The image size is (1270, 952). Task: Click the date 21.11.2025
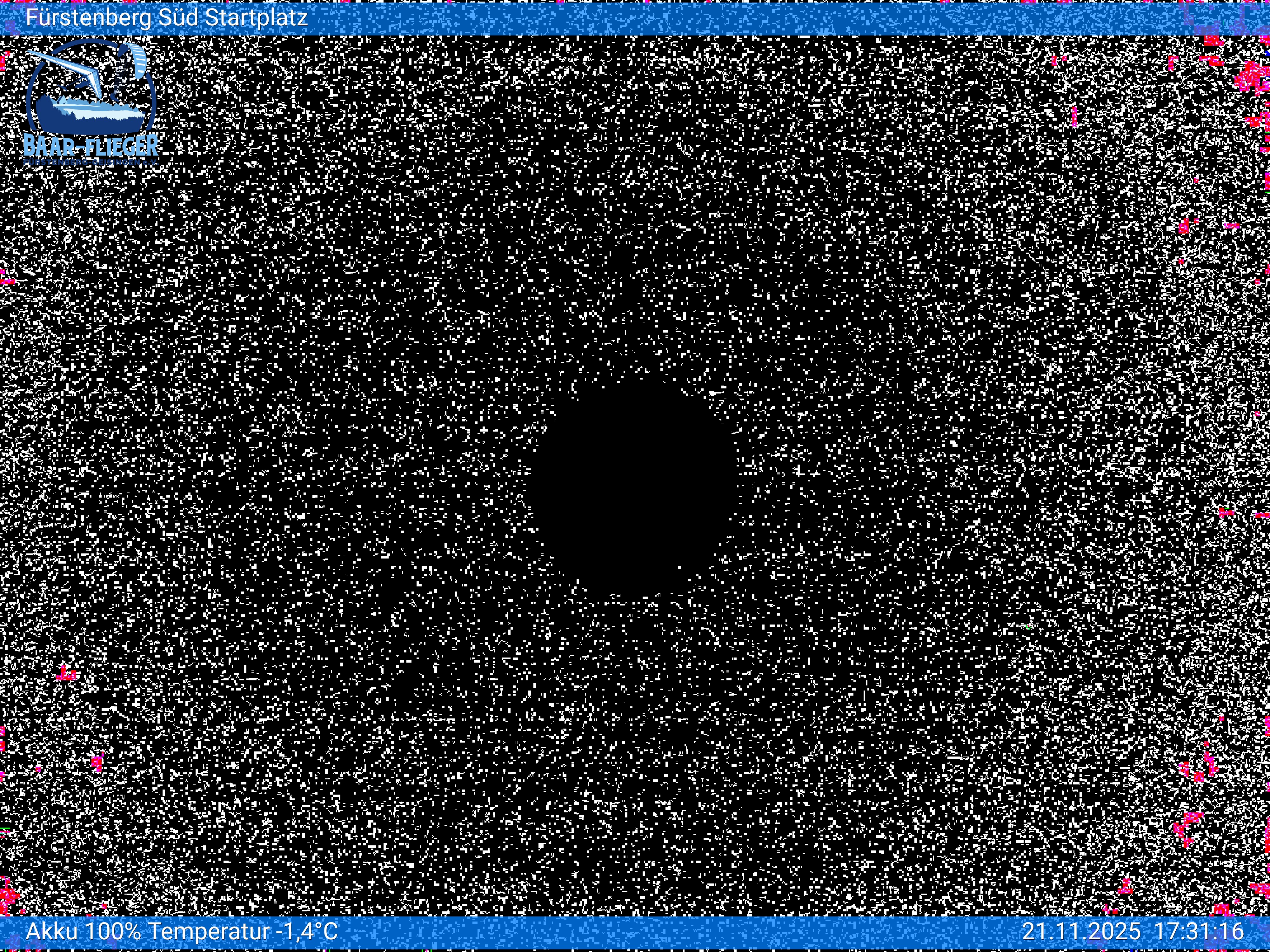(1081, 931)
